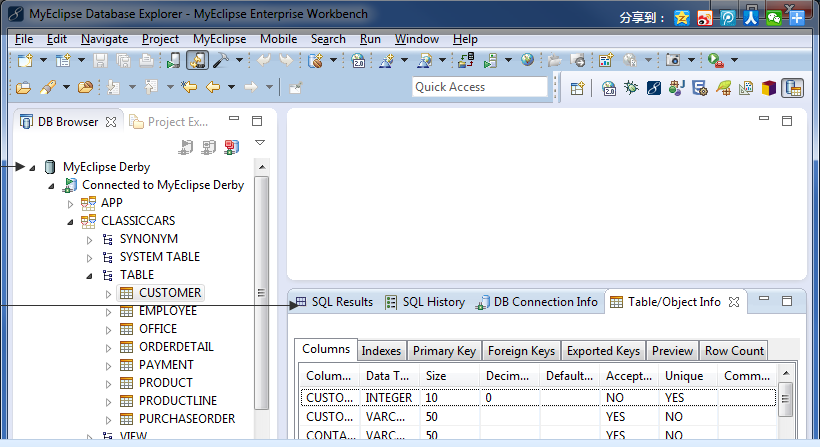820x447 pixels.
Task: Expand the CUSTOMER table node
Action: (108, 294)
